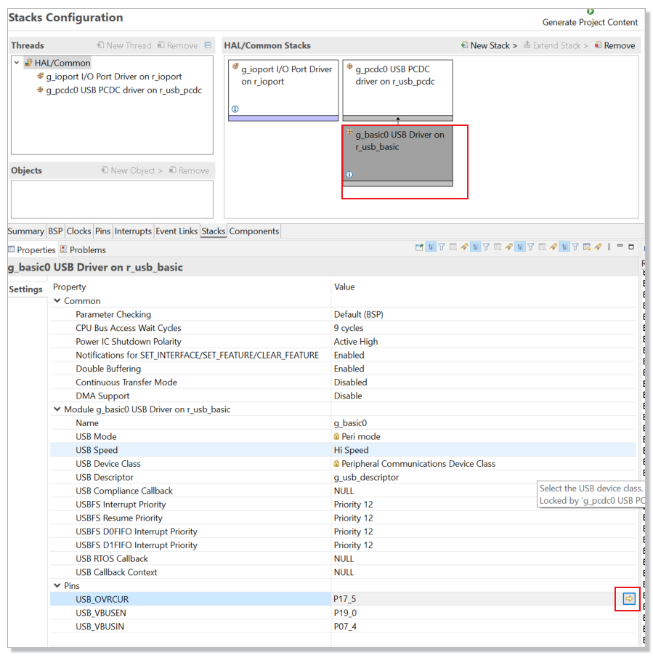The height and width of the screenshot is (658, 653).
Task: Click module icon in g_ioport stack box
Action: coord(235,66)
